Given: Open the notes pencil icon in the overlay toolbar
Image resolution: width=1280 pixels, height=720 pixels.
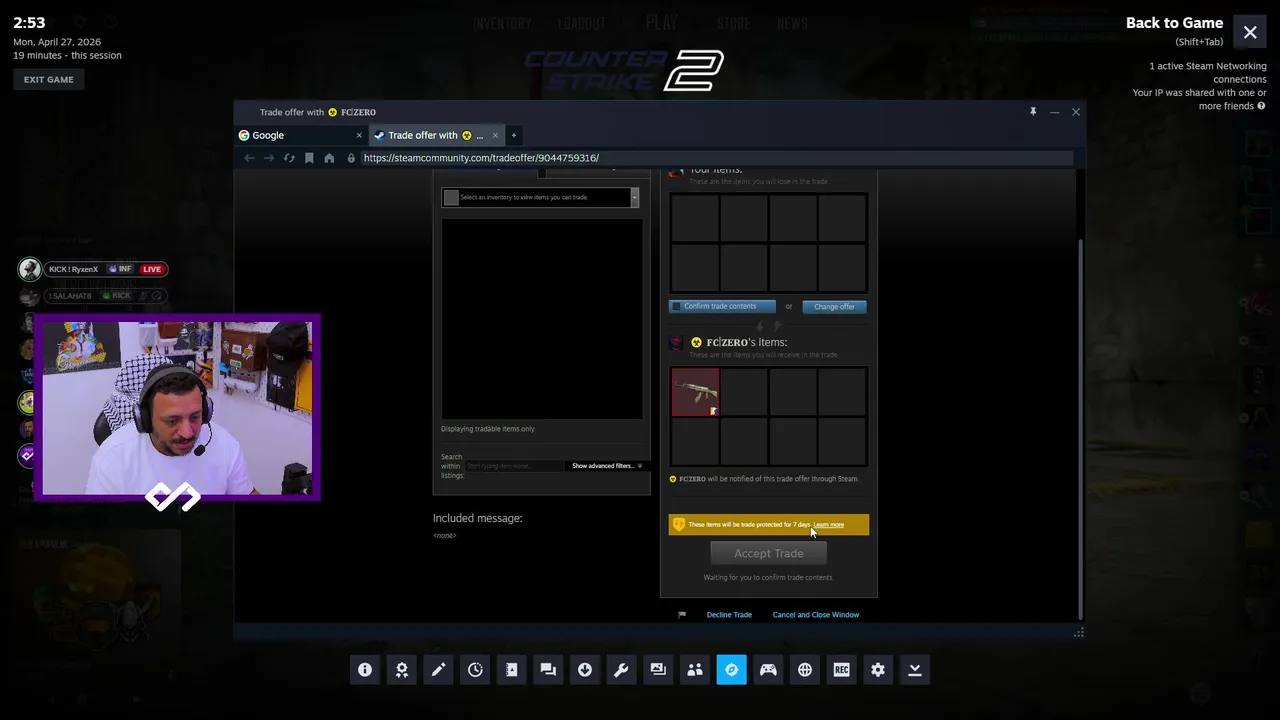Looking at the screenshot, I should point(438,670).
